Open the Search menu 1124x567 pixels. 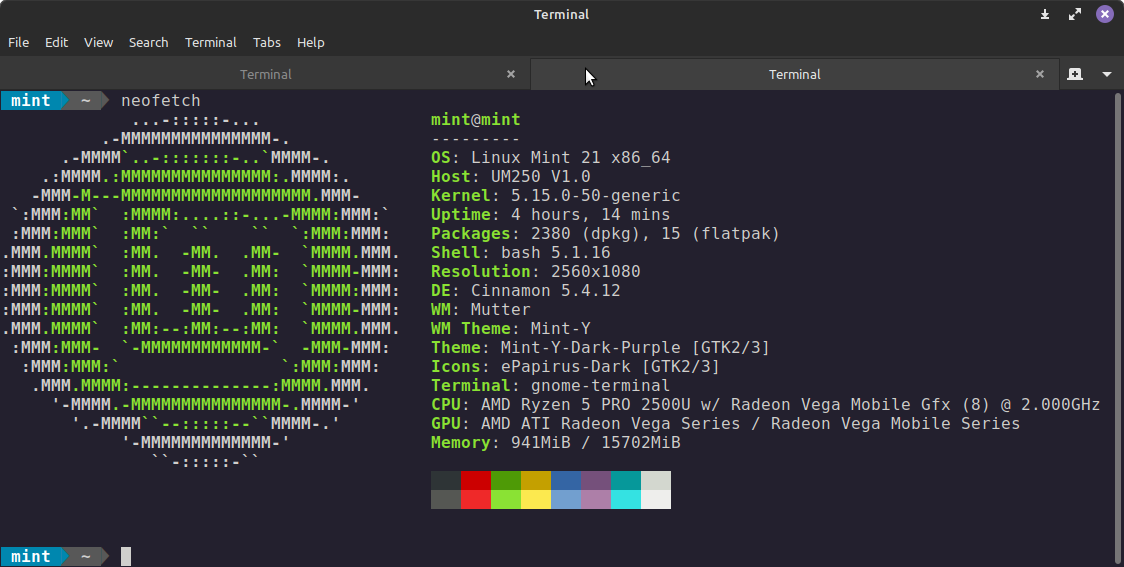click(148, 42)
